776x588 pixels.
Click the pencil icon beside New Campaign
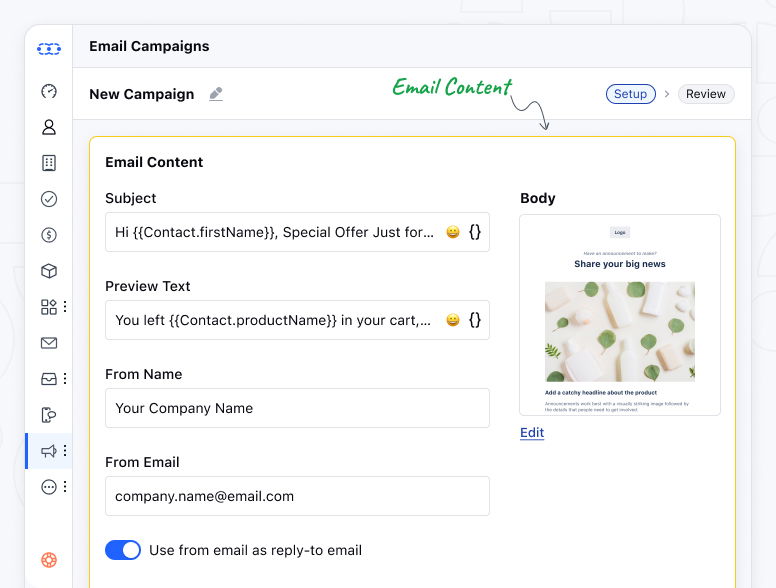[216, 94]
